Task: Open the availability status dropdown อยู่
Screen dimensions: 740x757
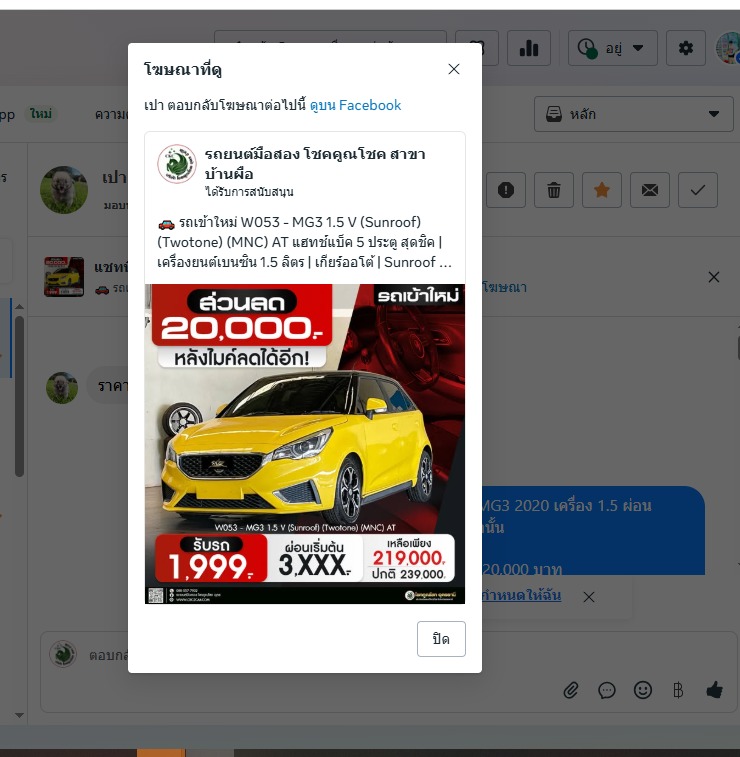Action: pyautogui.click(x=612, y=48)
